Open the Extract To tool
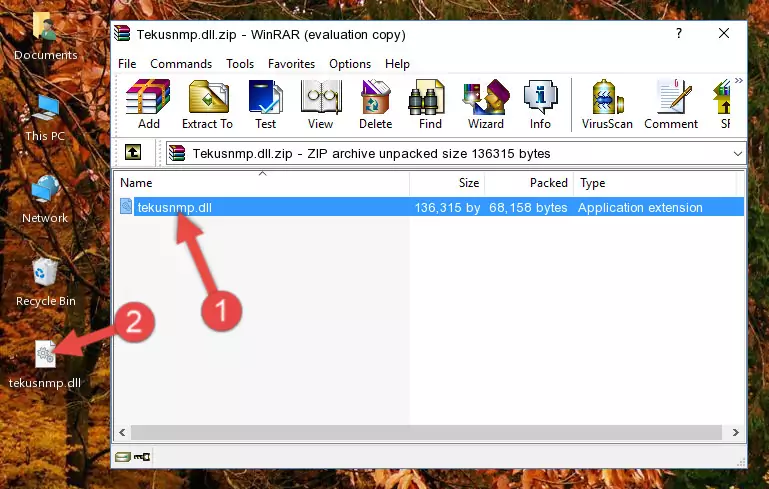The width and height of the screenshot is (769, 489). click(x=207, y=104)
